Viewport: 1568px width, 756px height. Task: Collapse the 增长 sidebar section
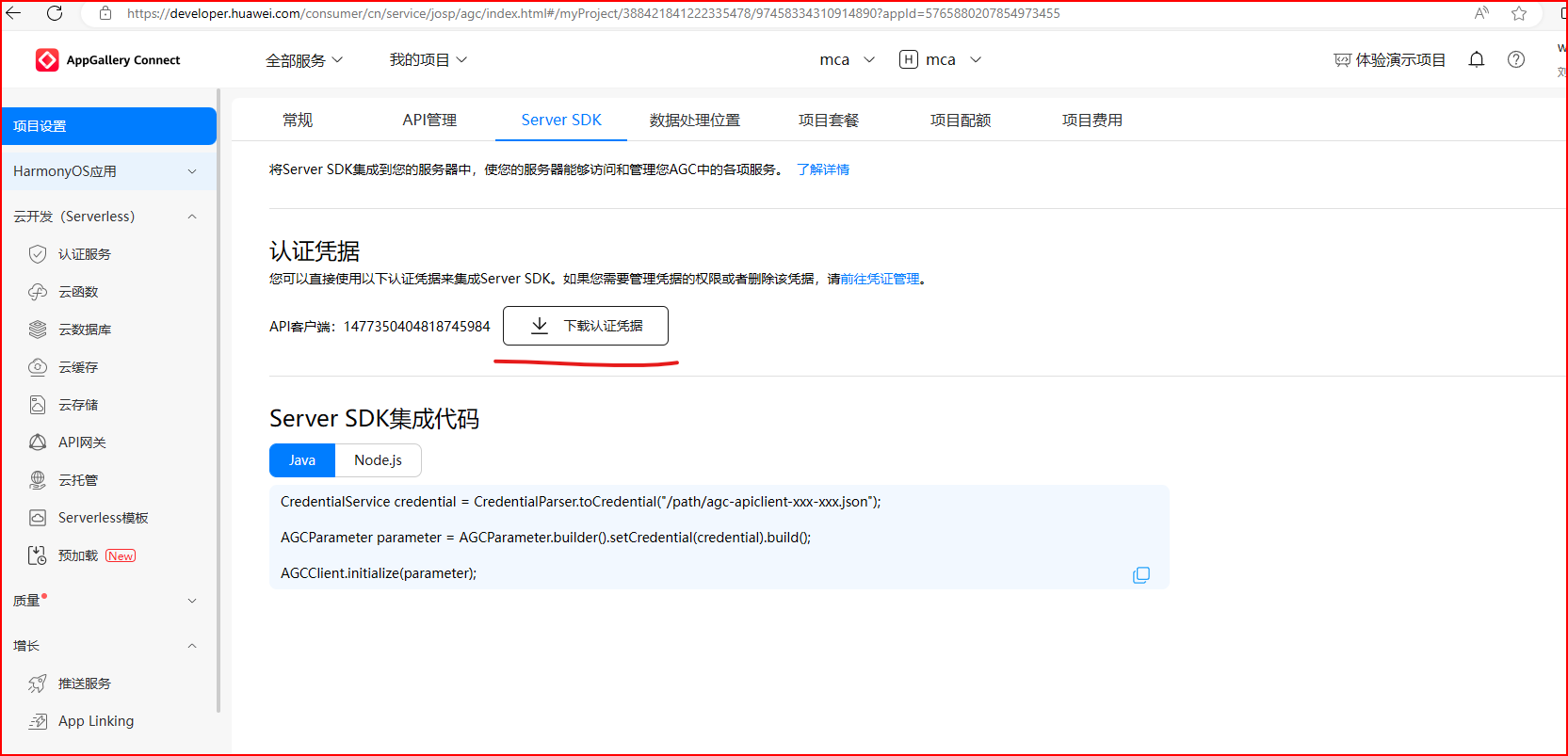click(108, 646)
